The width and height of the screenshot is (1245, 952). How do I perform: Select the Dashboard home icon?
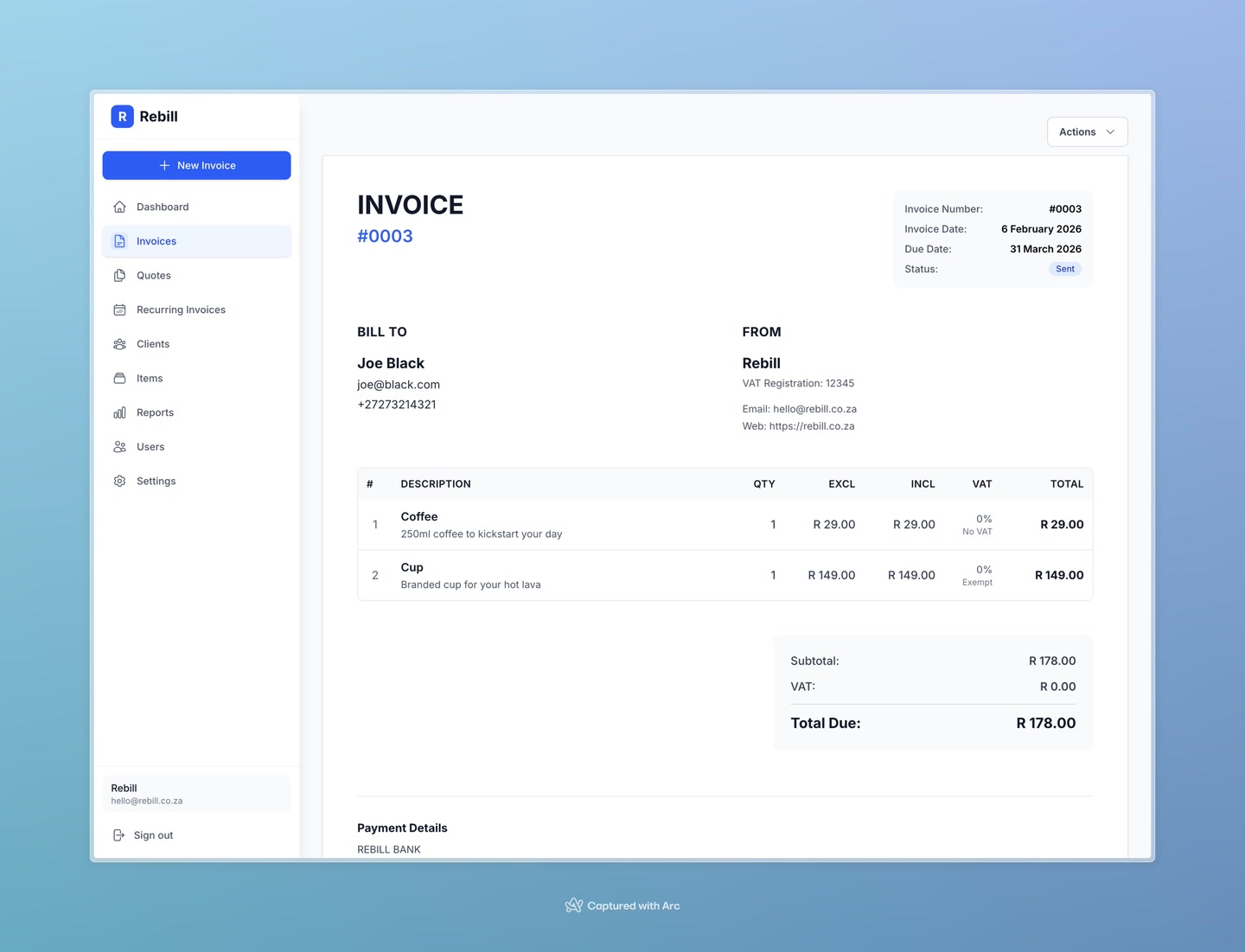[119, 207]
